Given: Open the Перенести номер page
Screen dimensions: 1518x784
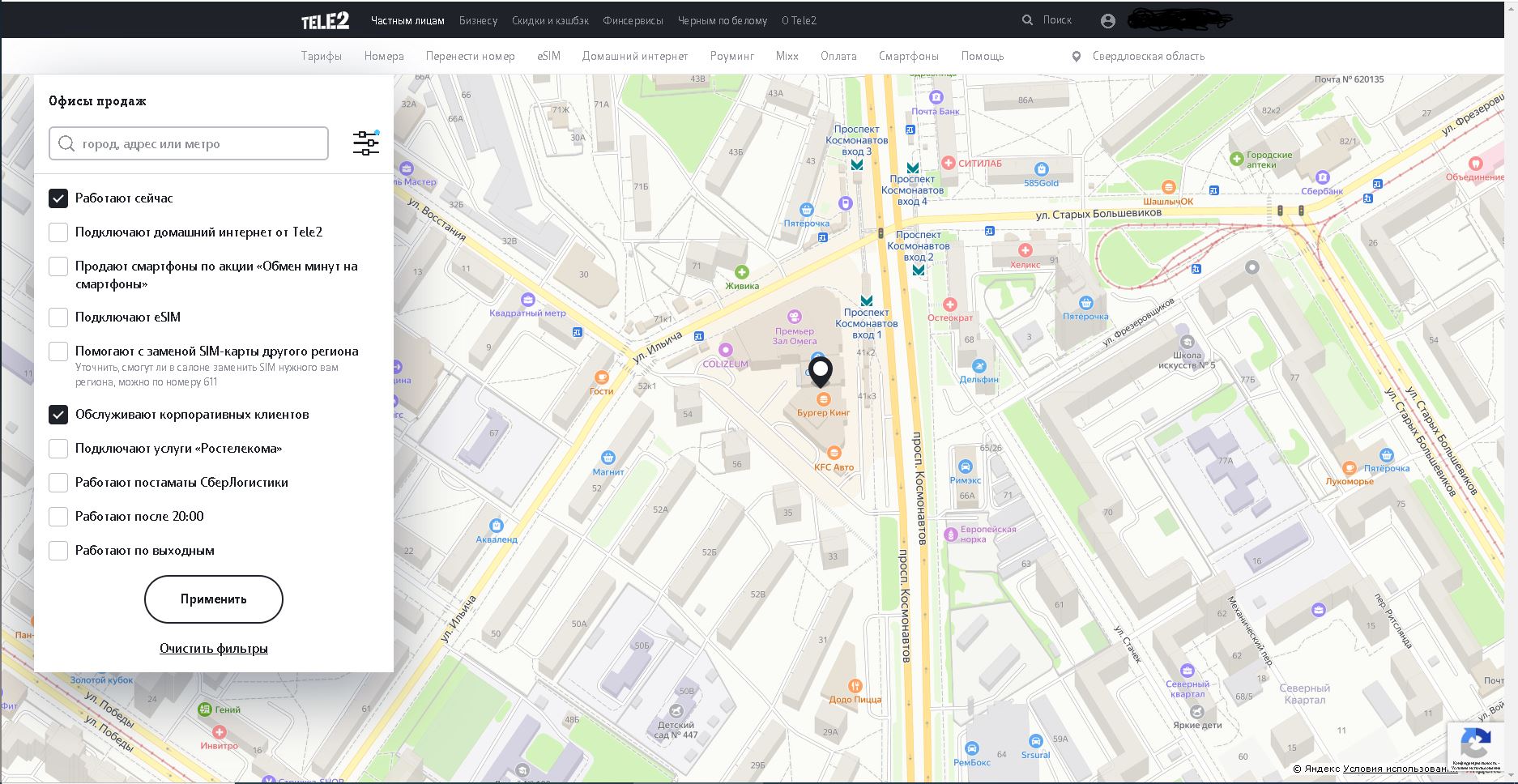Looking at the screenshot, I should coord(470,57).
